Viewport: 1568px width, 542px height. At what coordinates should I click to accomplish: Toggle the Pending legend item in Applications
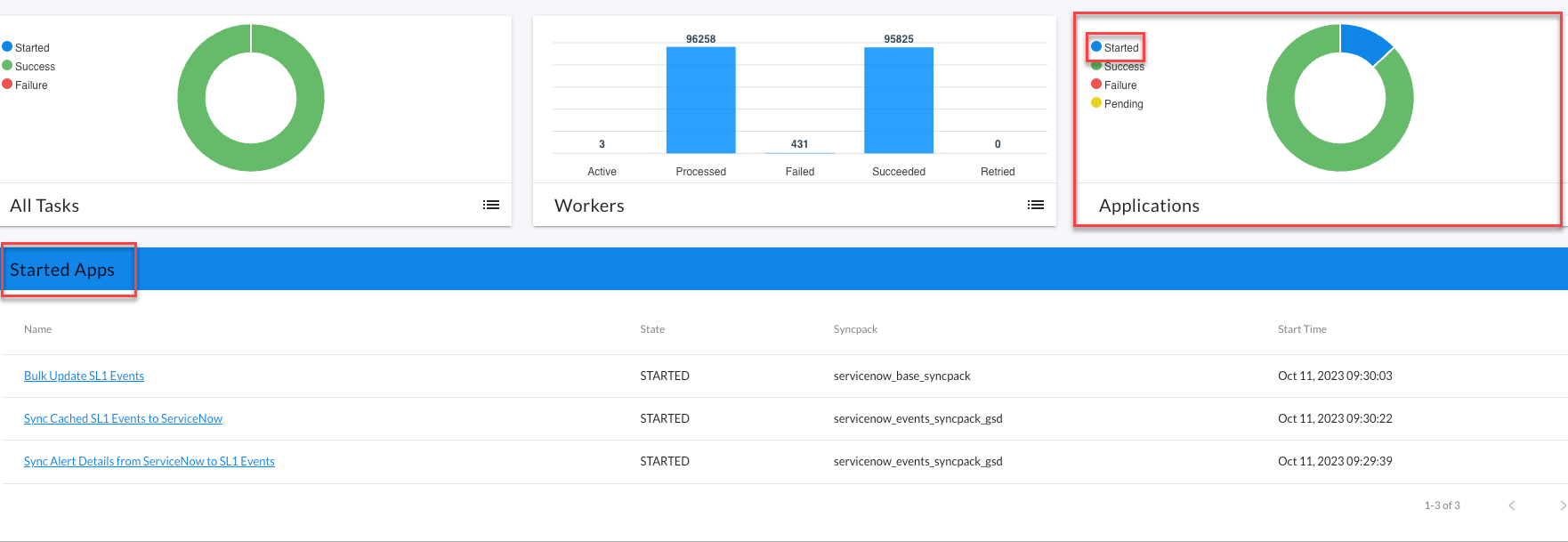click(1123, 104)
